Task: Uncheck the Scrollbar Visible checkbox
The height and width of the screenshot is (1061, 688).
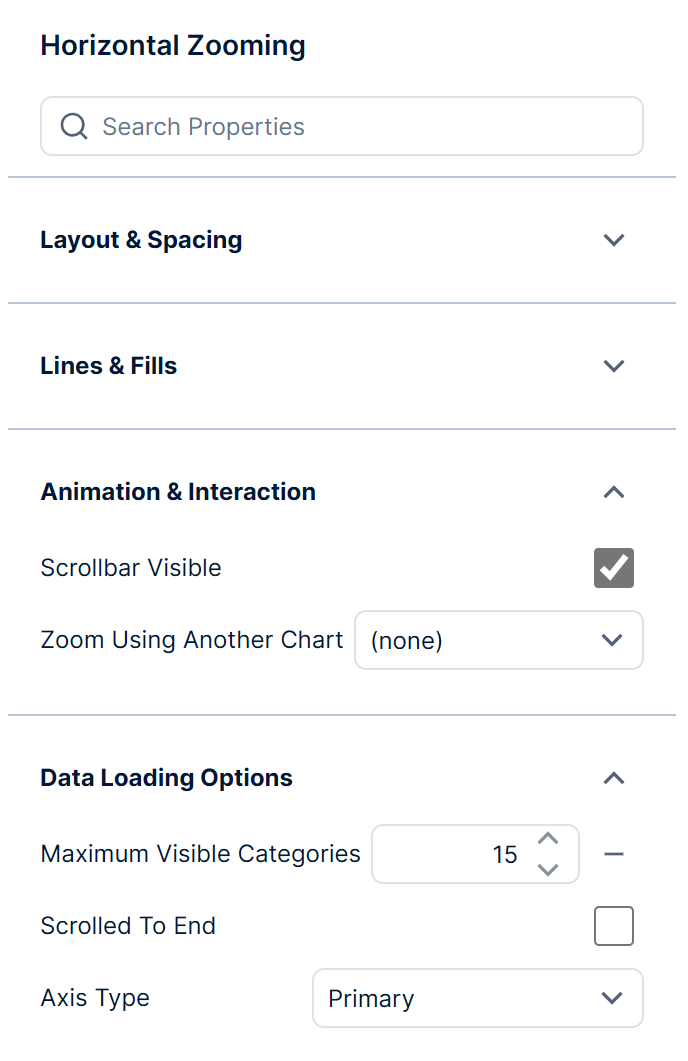Action: [x=613, y=567]
